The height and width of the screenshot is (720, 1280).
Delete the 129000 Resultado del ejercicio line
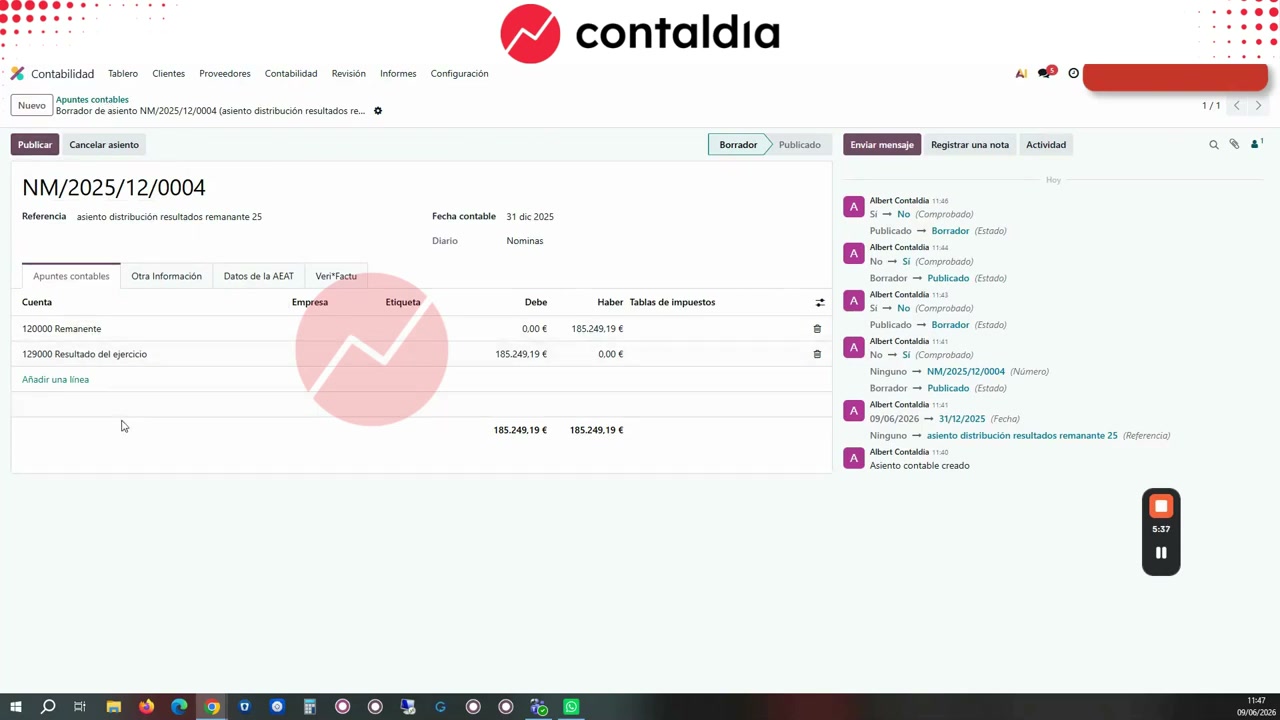817,354
